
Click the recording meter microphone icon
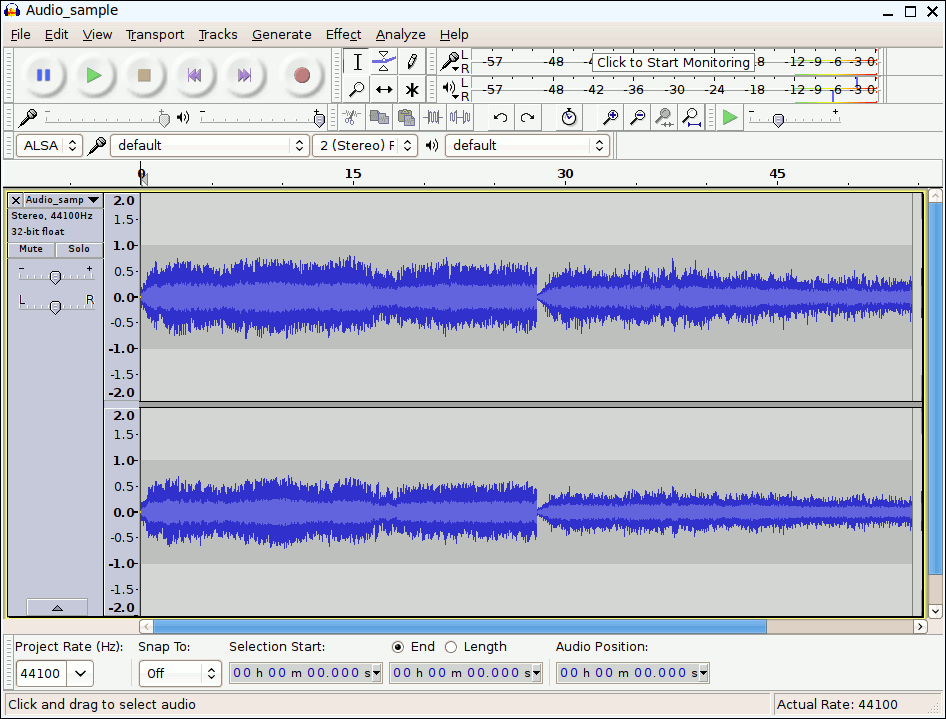450,61
